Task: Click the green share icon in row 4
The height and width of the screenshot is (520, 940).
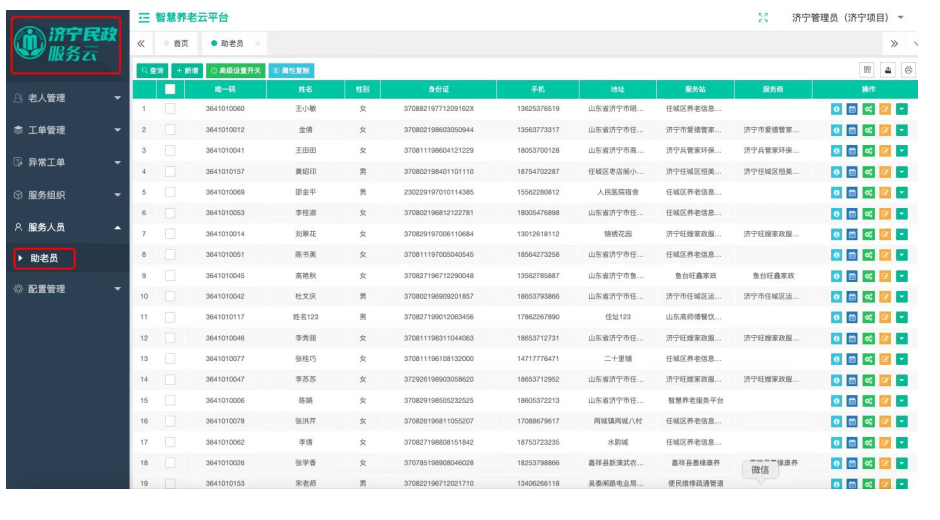Action: click(x=869, y=171)
